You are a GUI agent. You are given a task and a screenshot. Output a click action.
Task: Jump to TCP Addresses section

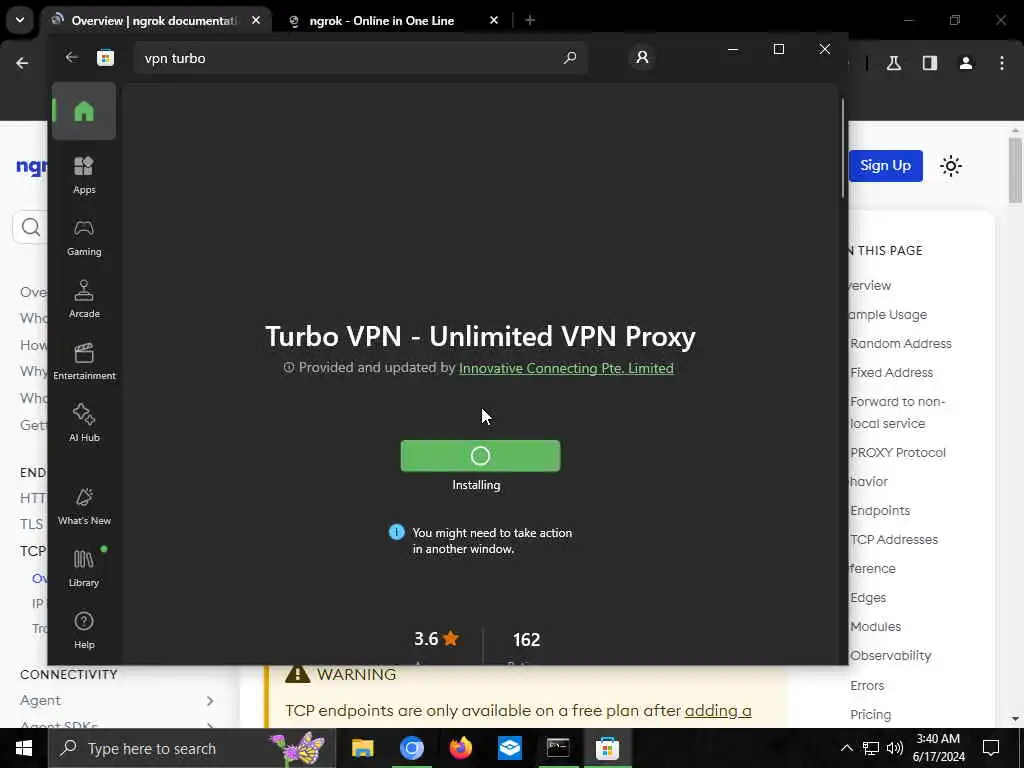[893, 539]
